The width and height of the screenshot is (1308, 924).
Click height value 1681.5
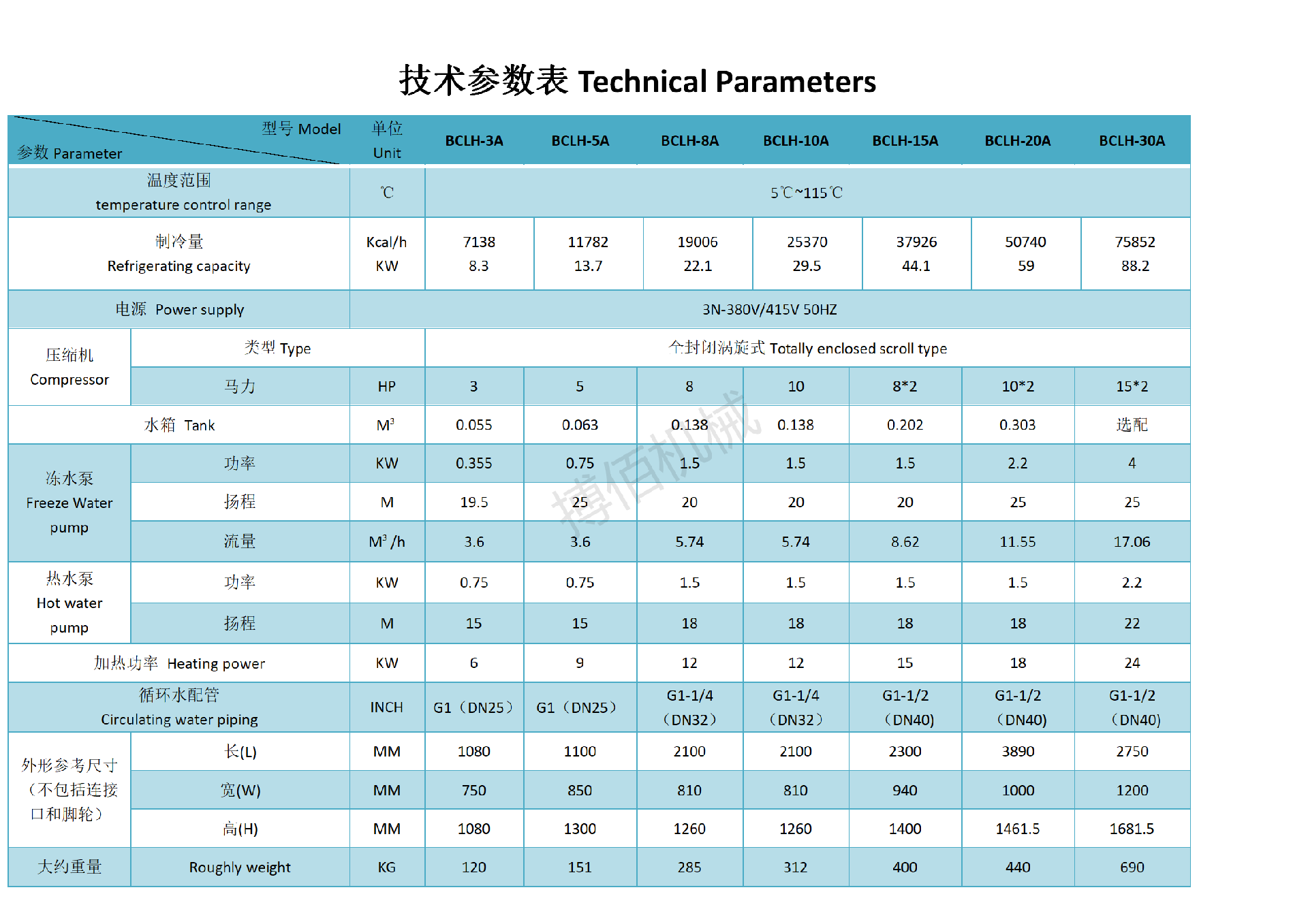pos(1132,829)
